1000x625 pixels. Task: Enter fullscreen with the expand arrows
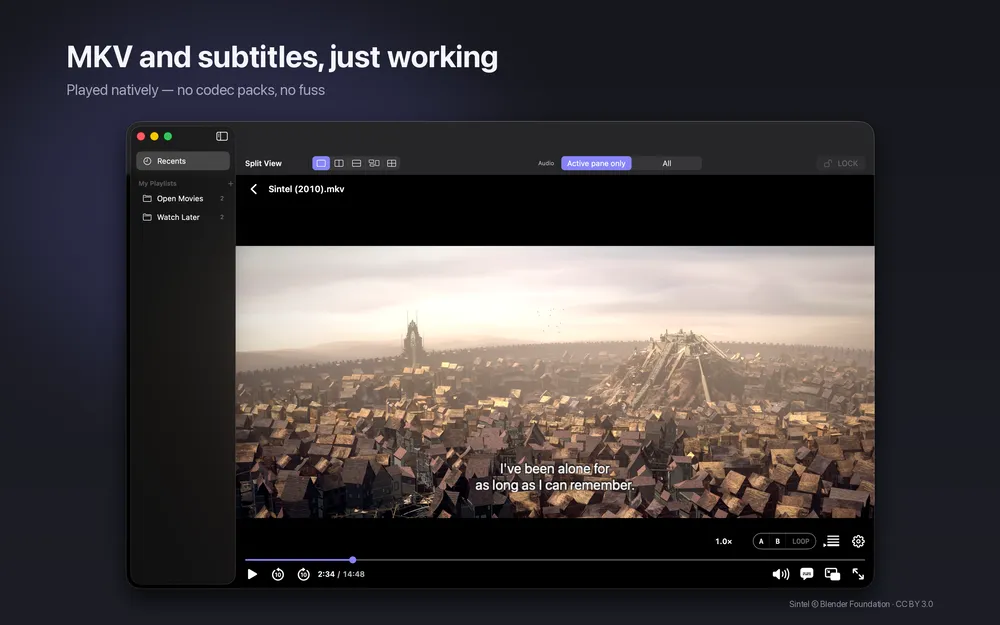(858, 574)
